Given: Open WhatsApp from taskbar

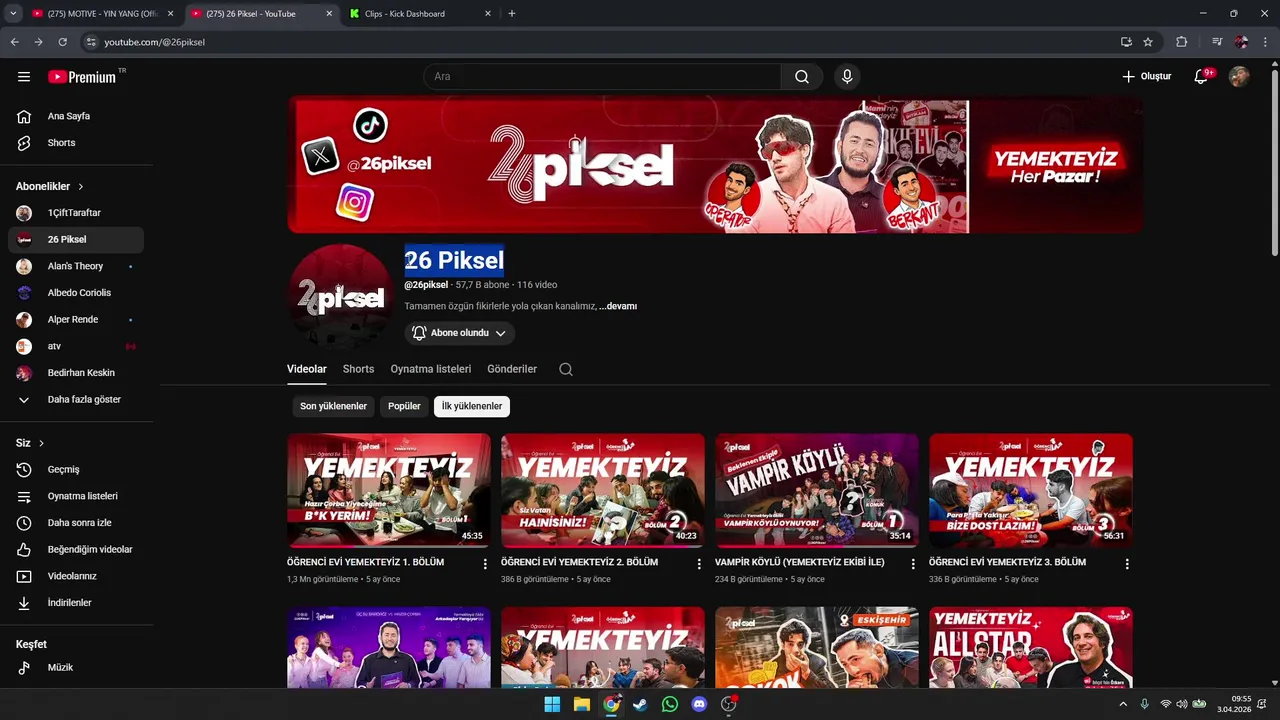Looking at the screenshot, I should [670, 704].
